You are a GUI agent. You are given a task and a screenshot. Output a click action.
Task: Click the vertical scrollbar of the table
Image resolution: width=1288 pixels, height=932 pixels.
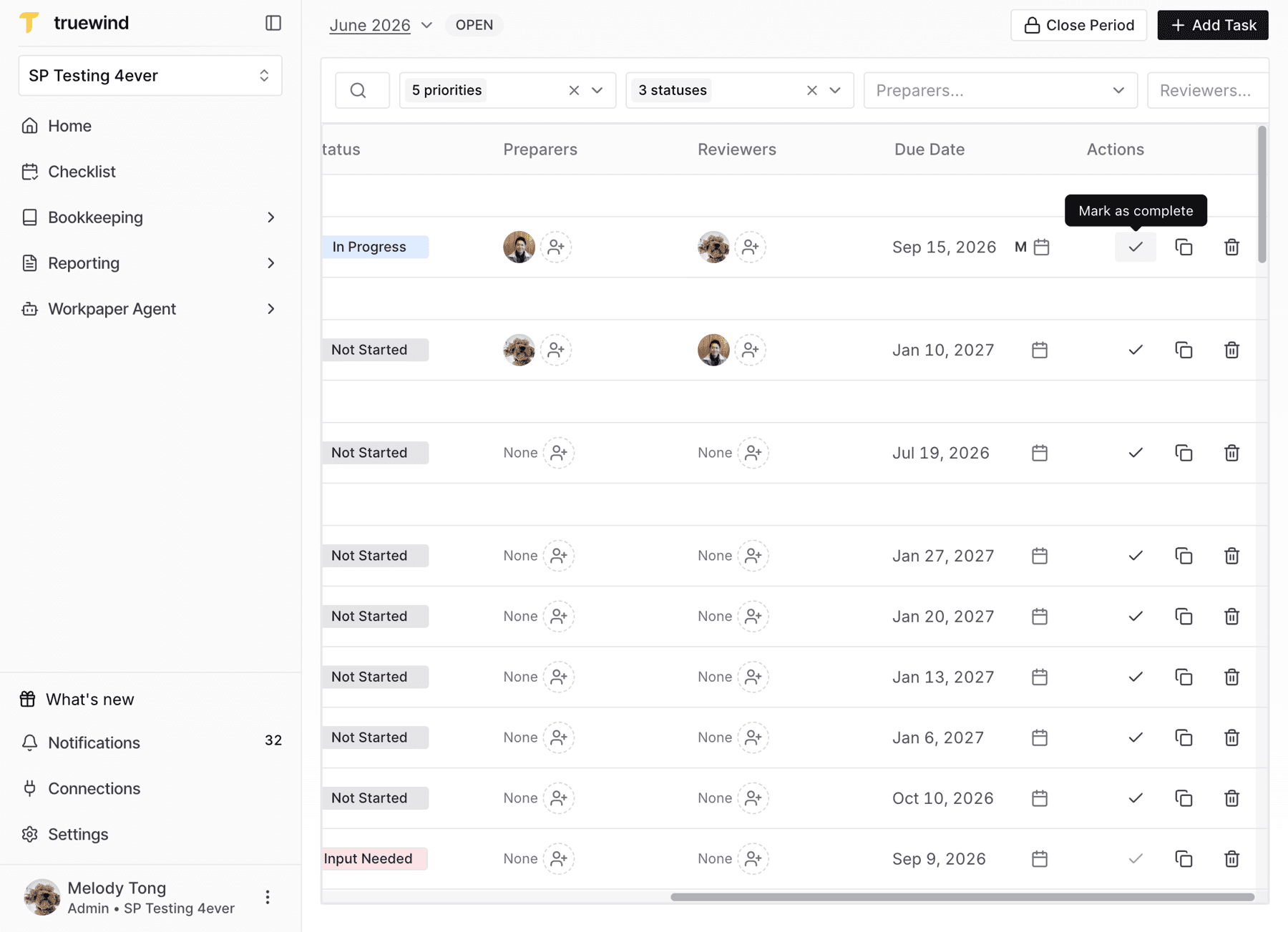coord(1262,195)
